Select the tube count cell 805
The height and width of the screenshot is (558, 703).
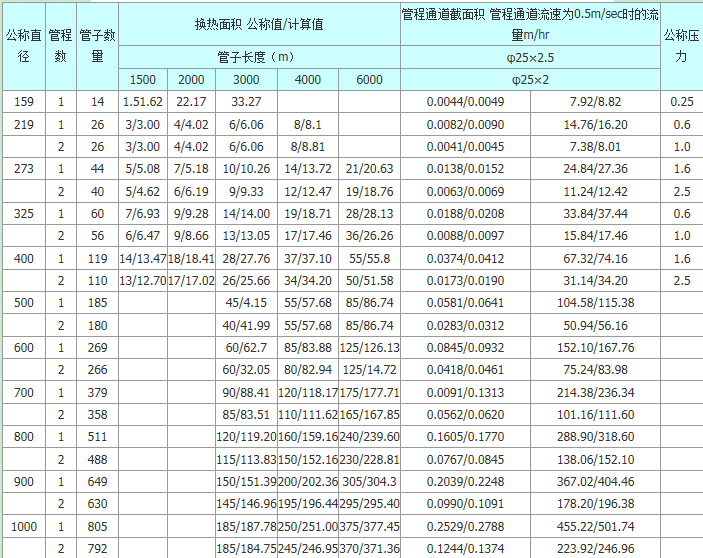point(97,526)
